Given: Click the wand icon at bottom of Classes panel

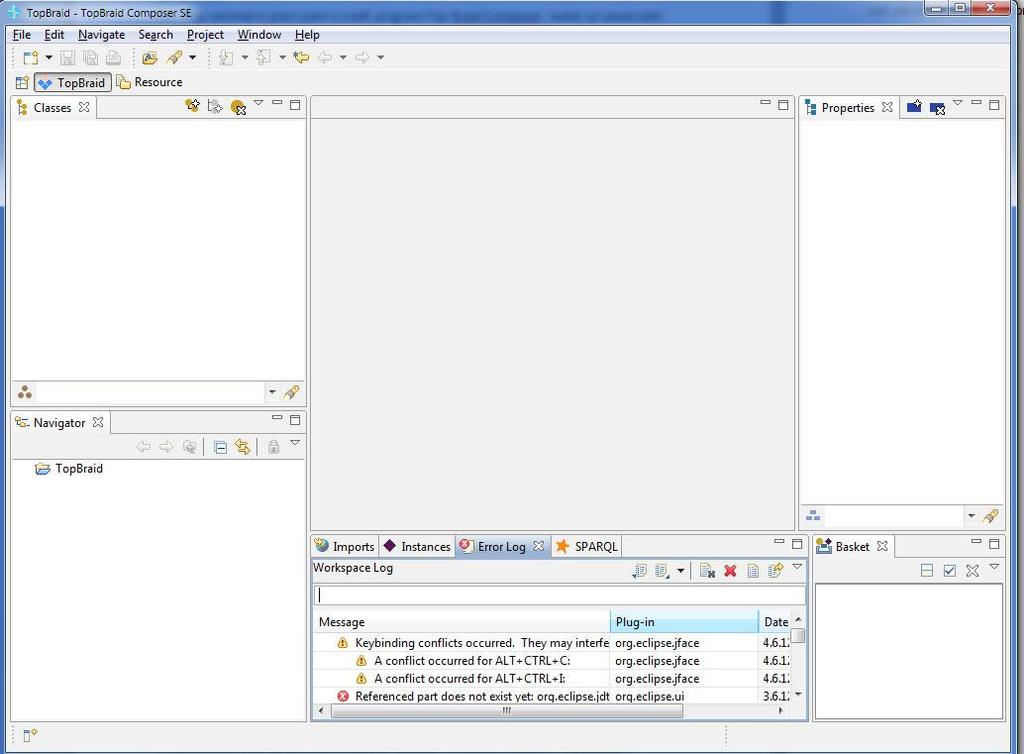Looking at the screenshot, I should pyautogui.click(x=292, y=392).
